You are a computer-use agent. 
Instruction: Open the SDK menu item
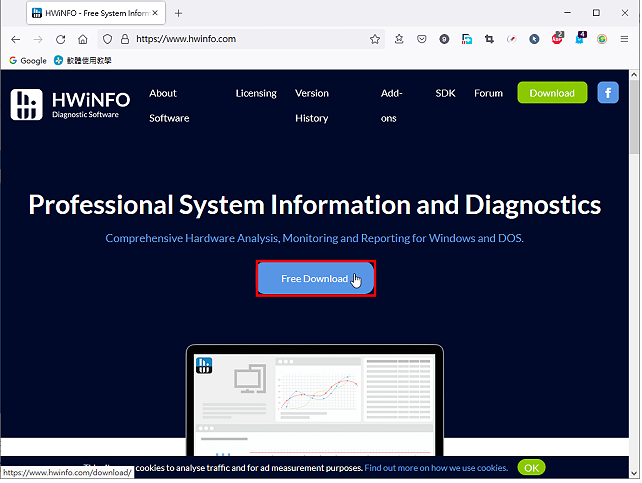point(445,93)
